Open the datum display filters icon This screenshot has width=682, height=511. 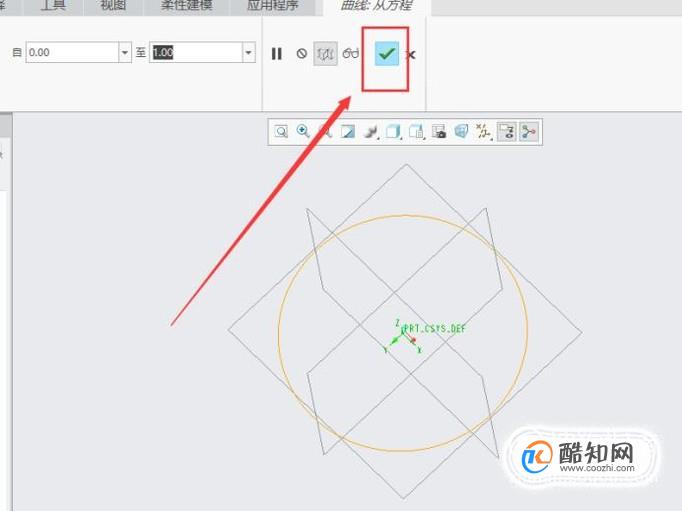tap(483, 132)
